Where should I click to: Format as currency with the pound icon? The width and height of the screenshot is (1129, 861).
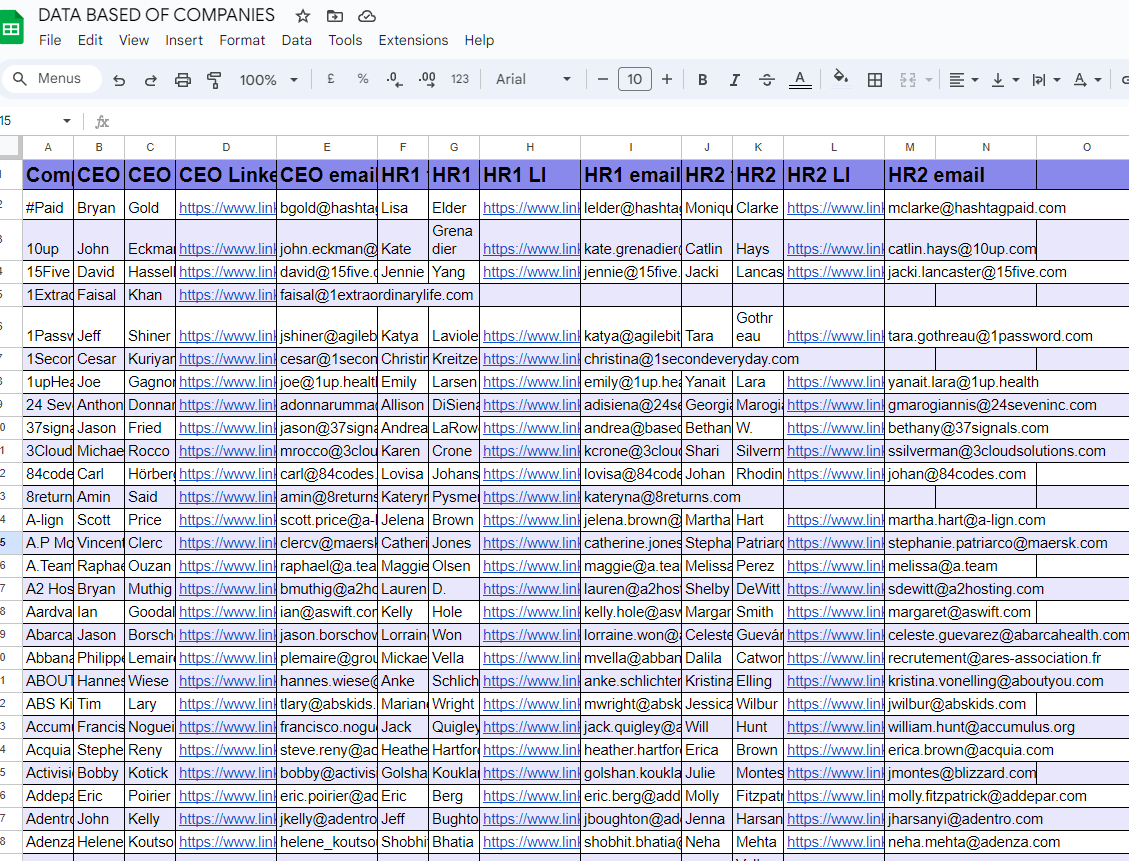pyautogui.click(x=330, y=79)
